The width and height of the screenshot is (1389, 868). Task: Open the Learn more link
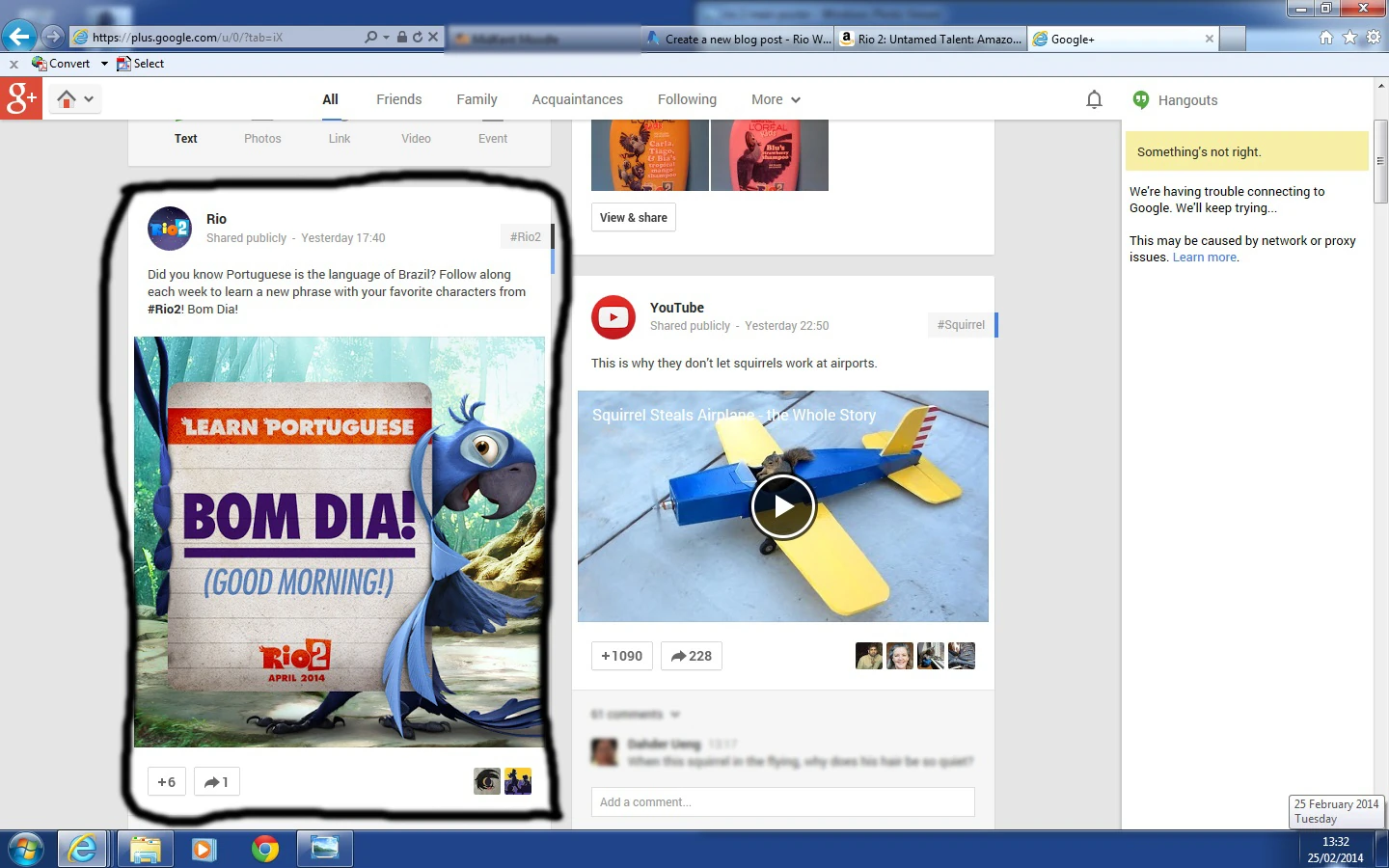click(1204, 258)
